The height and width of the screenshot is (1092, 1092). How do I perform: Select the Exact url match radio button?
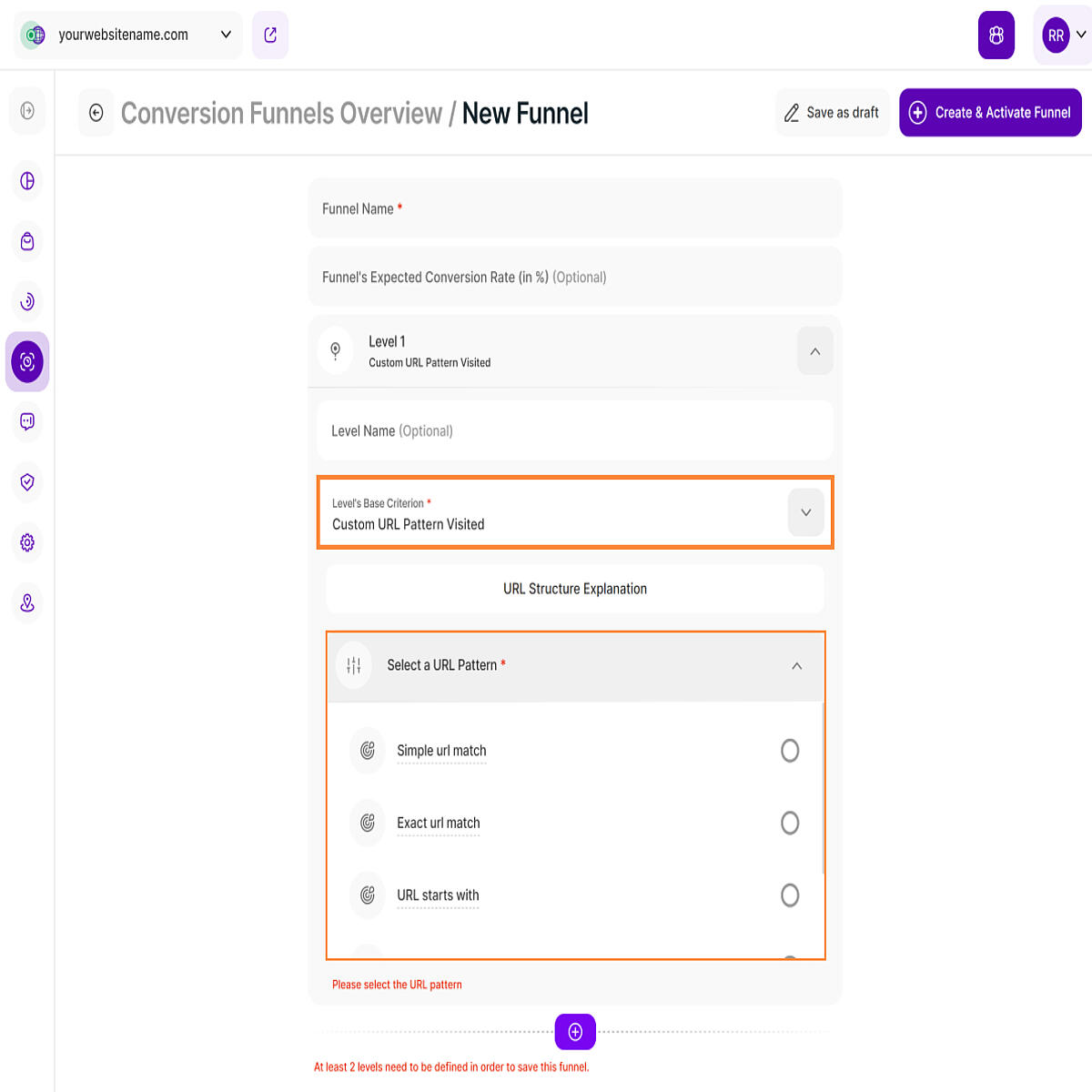pyautogui.click(x=790, y=823)
